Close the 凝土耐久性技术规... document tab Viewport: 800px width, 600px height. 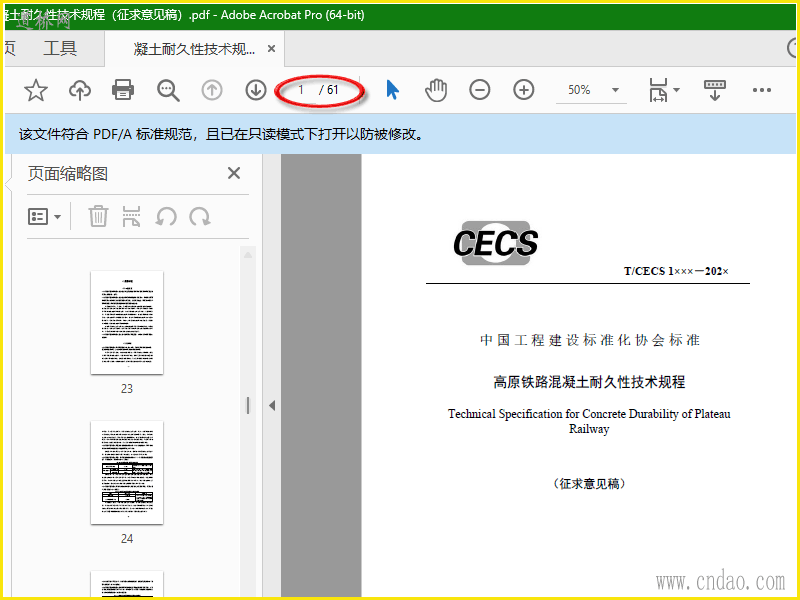pyautogui.click(x=271, y=48)
